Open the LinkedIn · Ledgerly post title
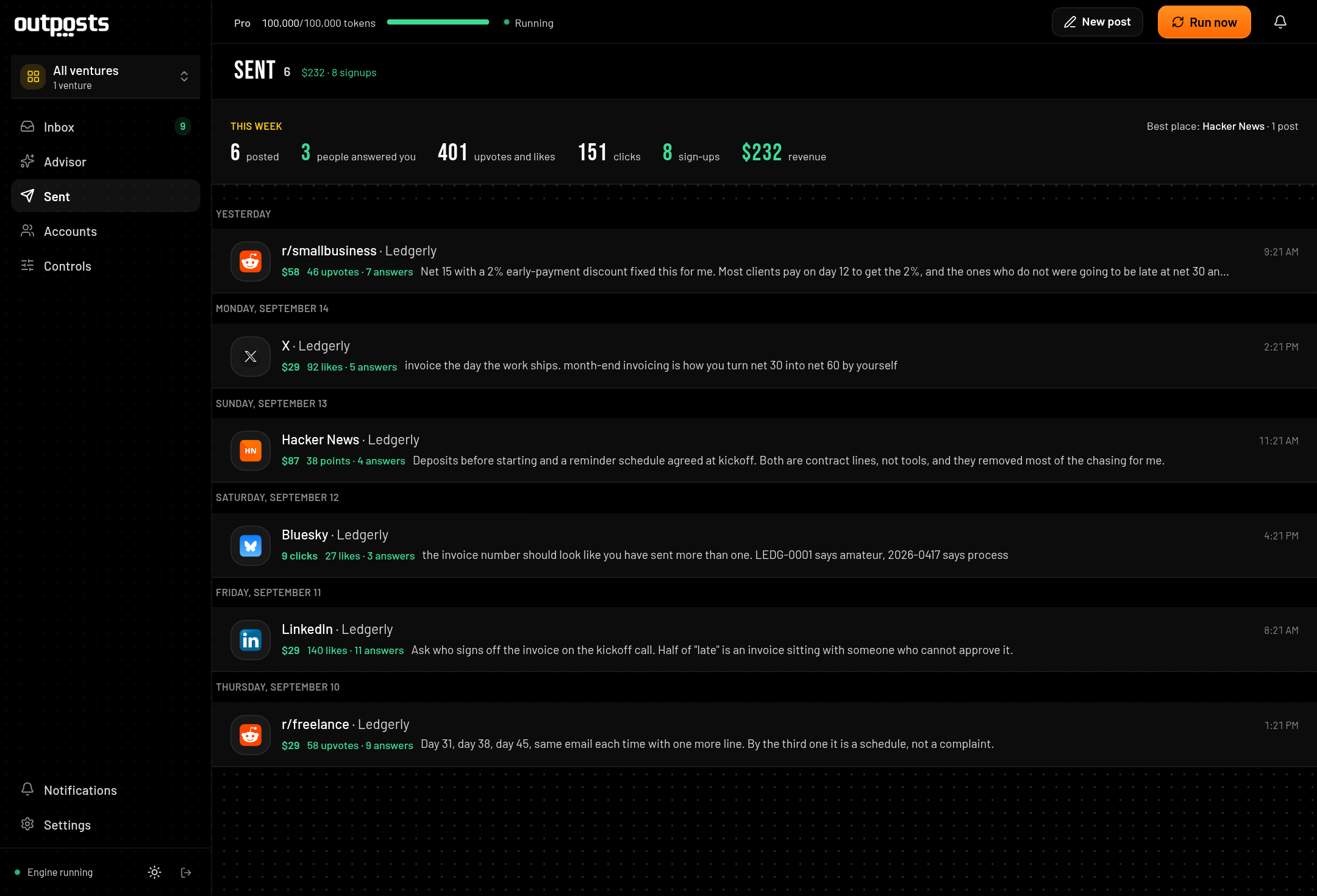1317x896 pixels. pyautogui.click(x=337, y=629)
